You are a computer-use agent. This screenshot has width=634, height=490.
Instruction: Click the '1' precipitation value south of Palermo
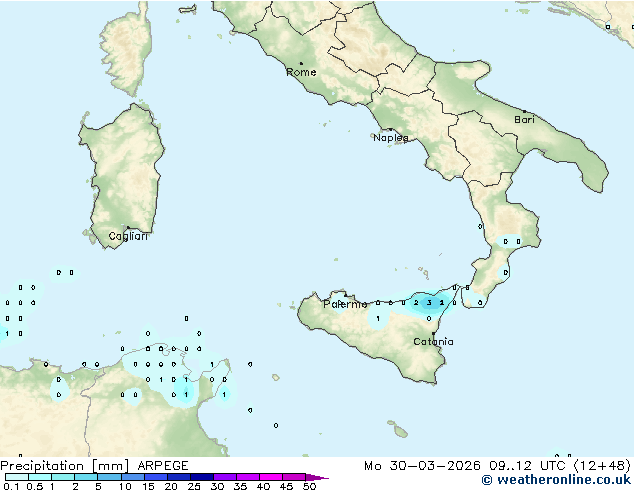pos(378,319)
